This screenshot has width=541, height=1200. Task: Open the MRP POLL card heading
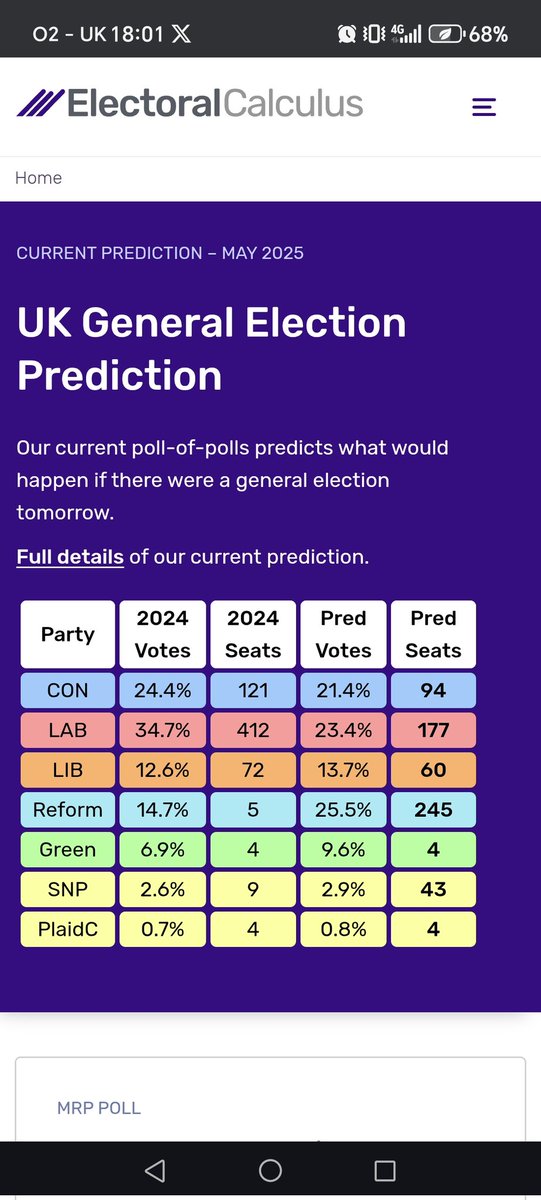[x=99, y=1108]
